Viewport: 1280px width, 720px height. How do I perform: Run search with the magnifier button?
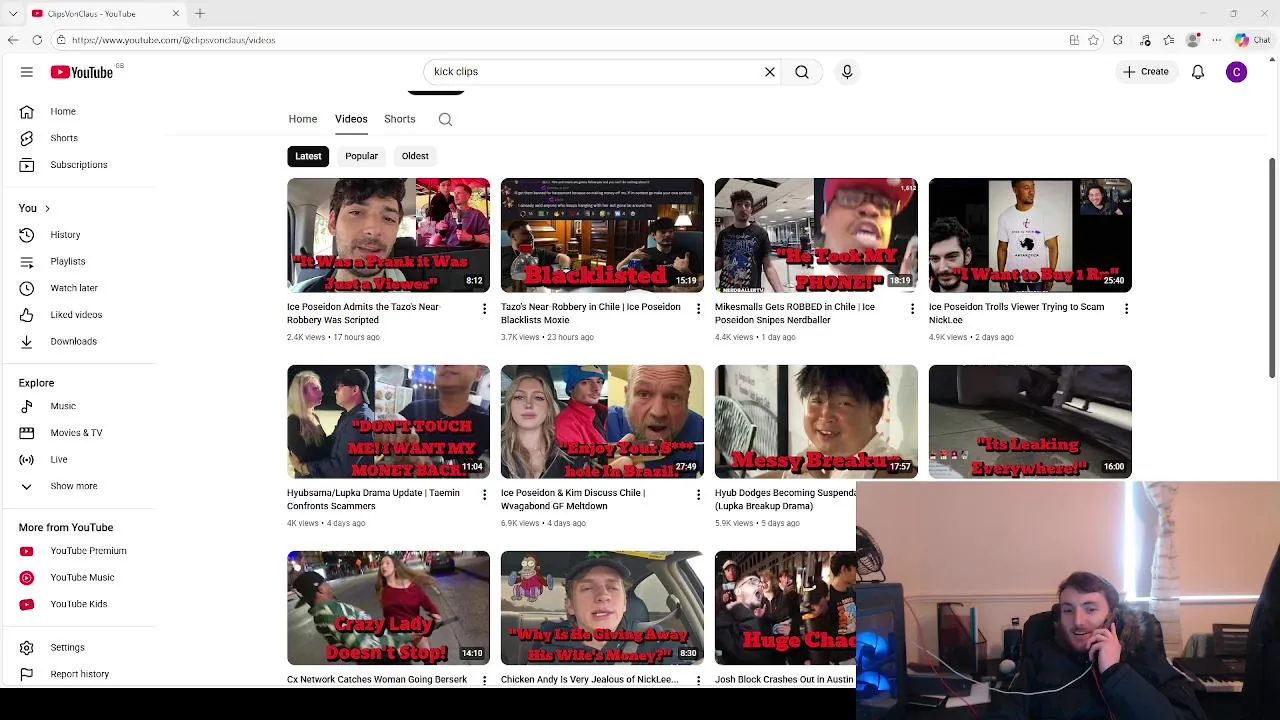[x=802, y=72]
